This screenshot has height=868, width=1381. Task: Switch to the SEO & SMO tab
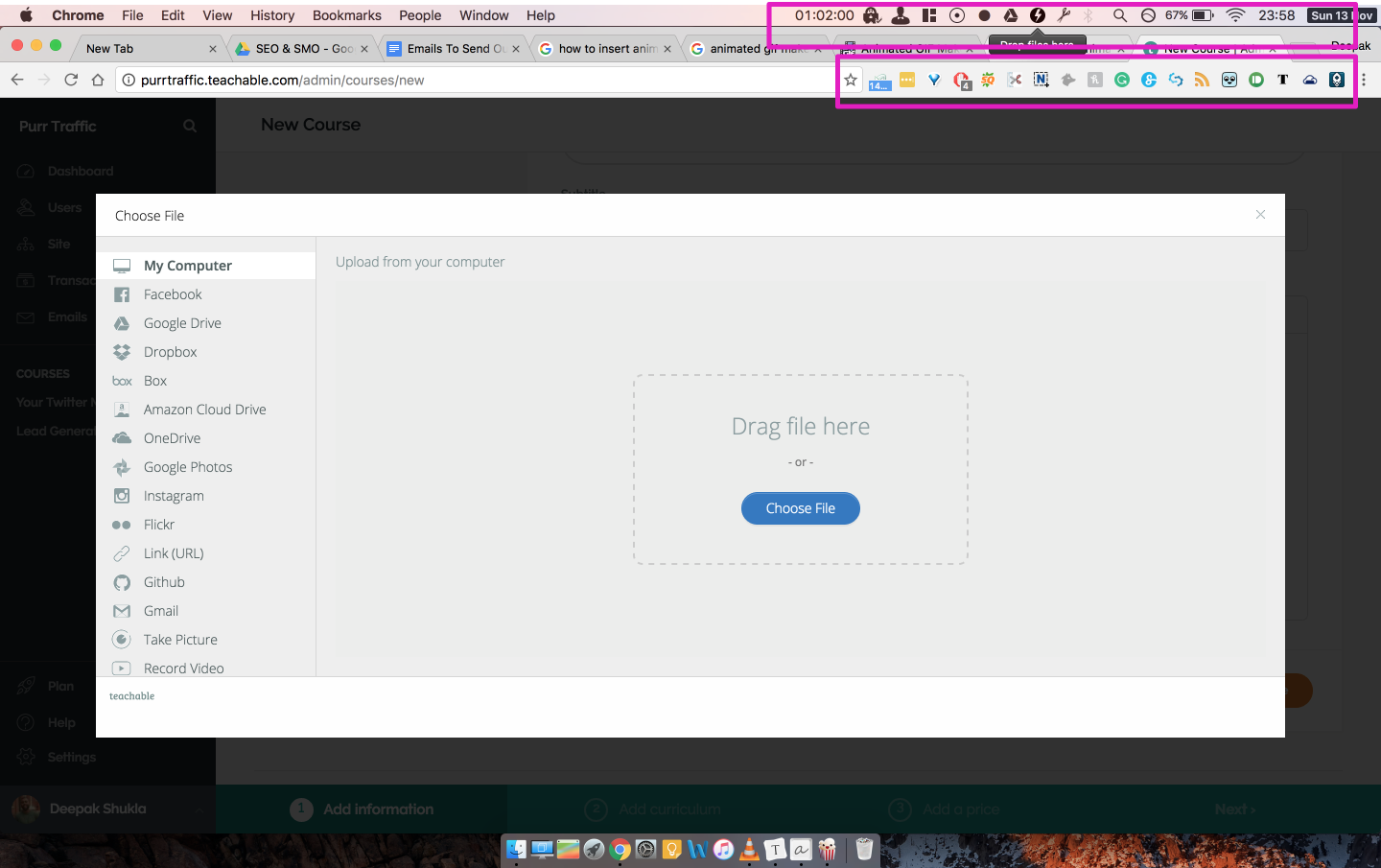coord(303,48)
